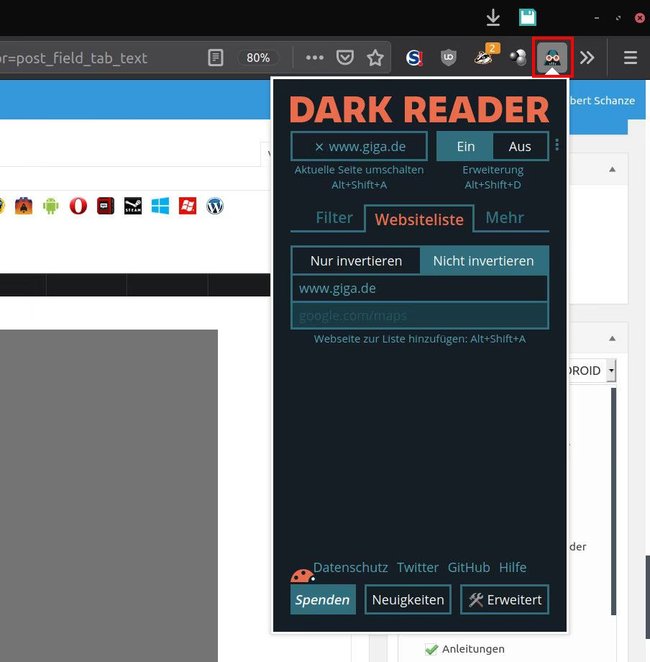Click the dark red chat bubble icon

coord(106,206)
